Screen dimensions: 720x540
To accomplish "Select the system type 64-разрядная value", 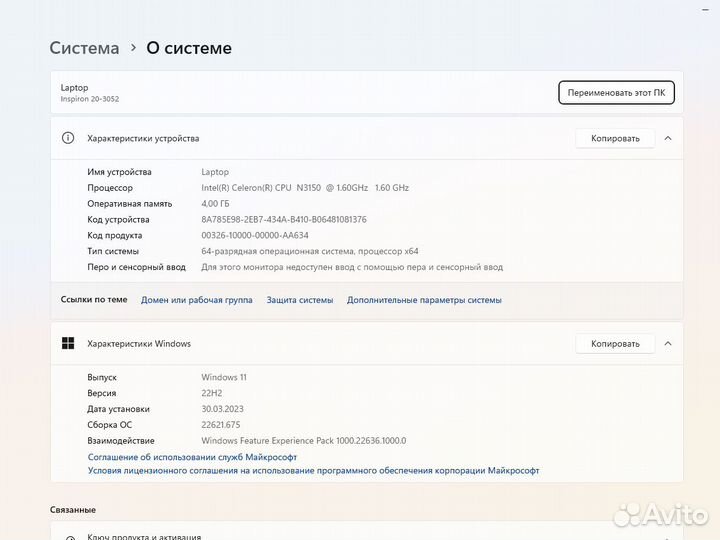I will tap(310, 251).
